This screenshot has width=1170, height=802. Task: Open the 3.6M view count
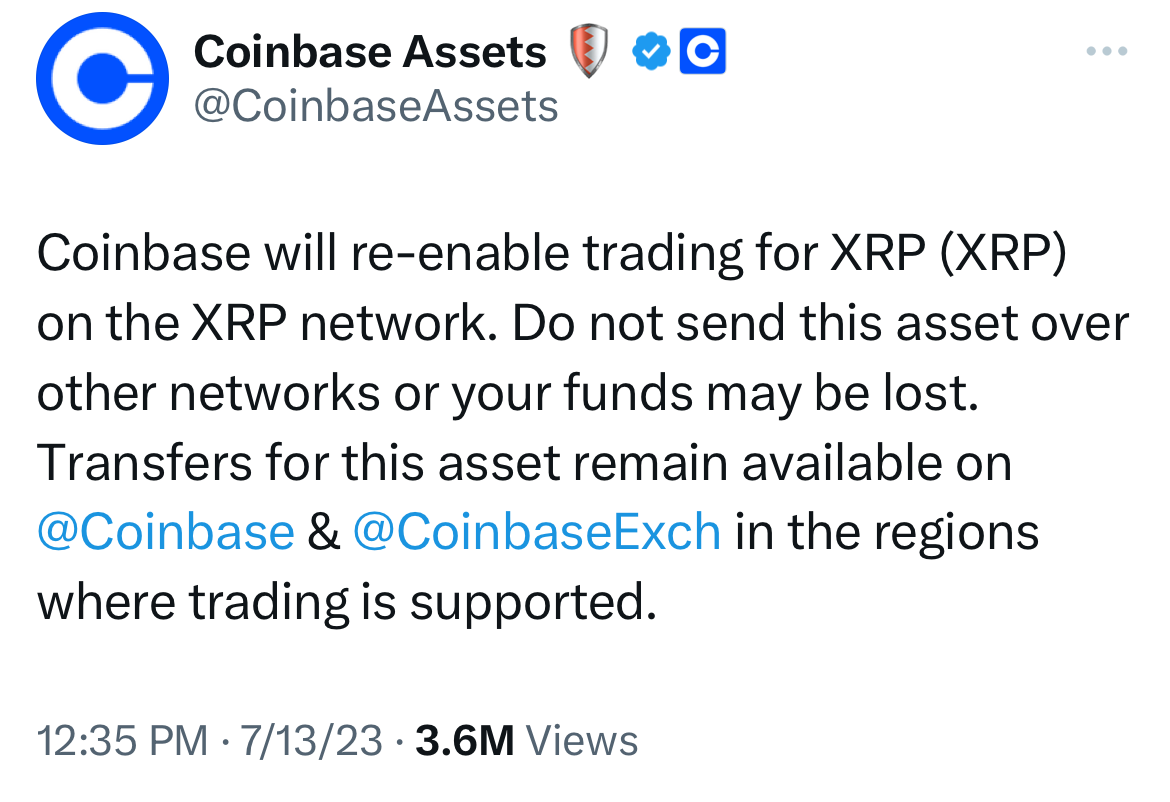click(x=465, y=741)
